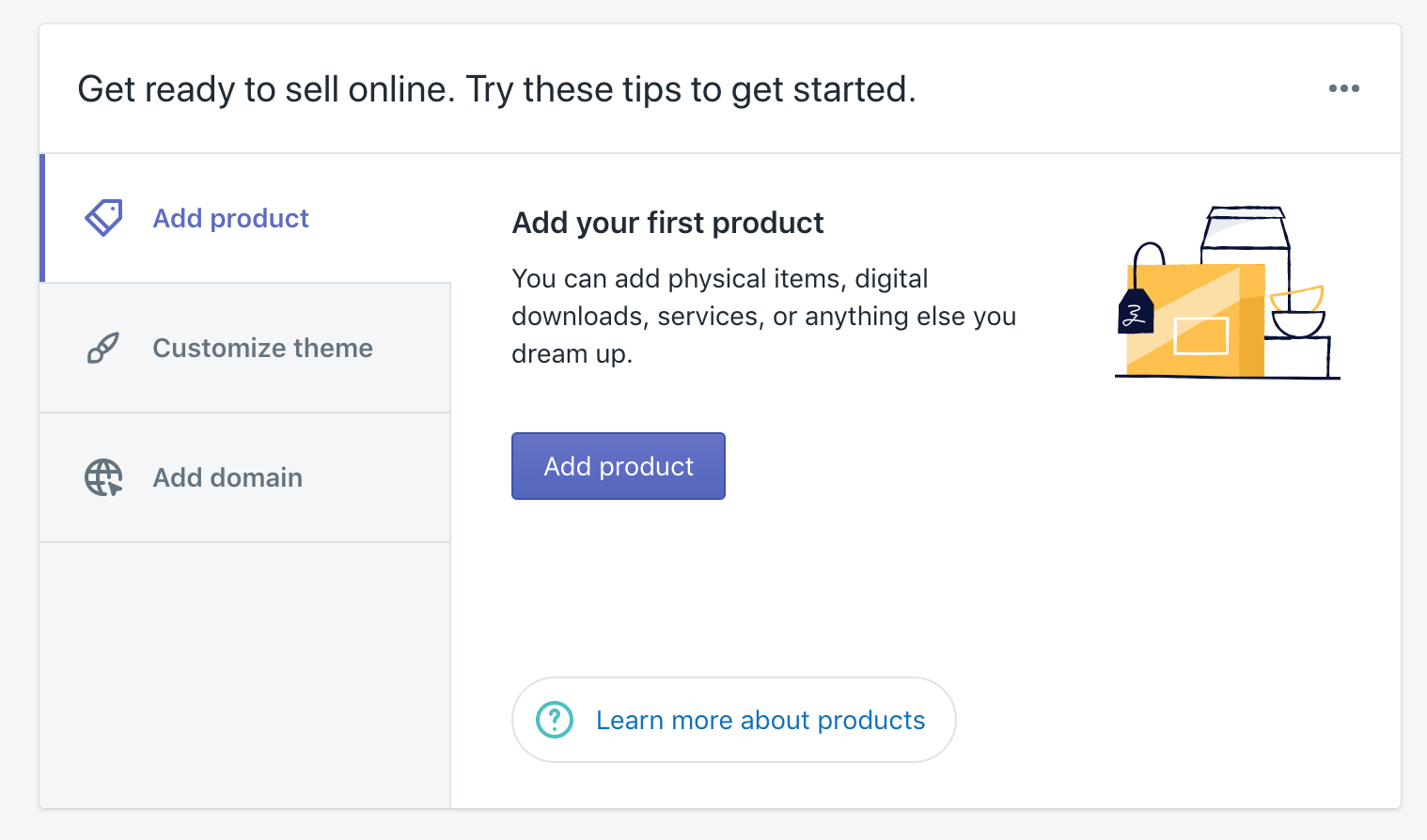The height and width of the screenshot is (840, 1427).
Task: Follow the "Learn more about products" link
Action: [760, 719]
